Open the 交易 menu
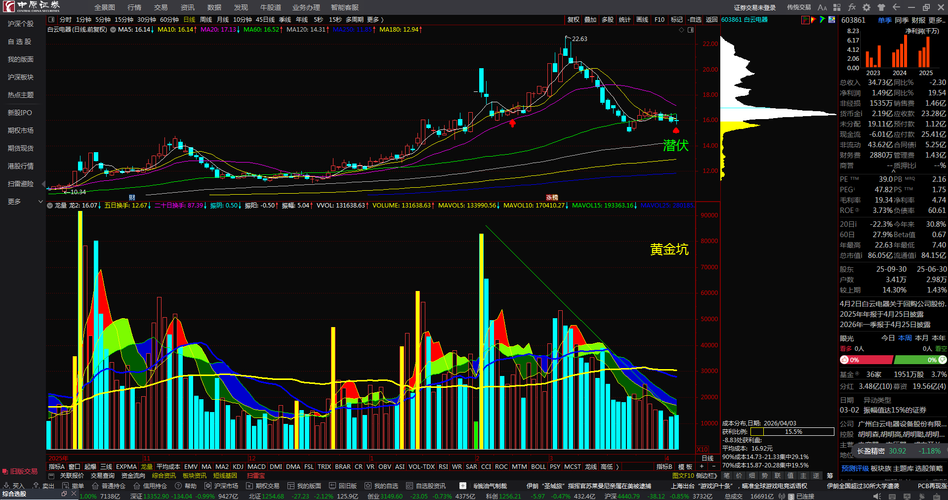The width and height of the screenshot is (948, 500). coord(160,7)
